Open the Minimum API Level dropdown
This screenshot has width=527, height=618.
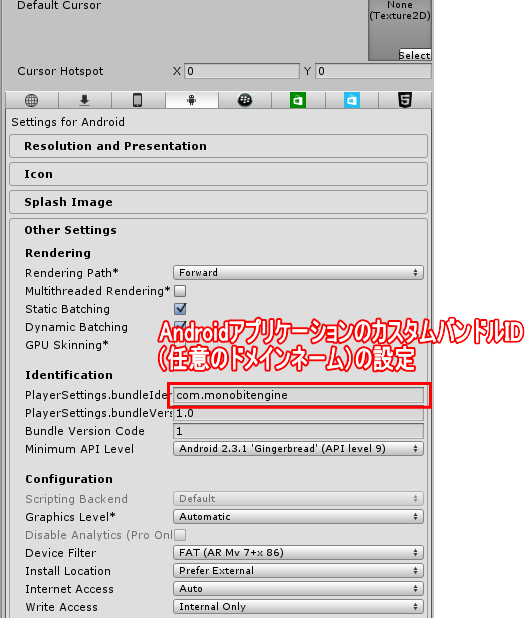coord(298,449)
